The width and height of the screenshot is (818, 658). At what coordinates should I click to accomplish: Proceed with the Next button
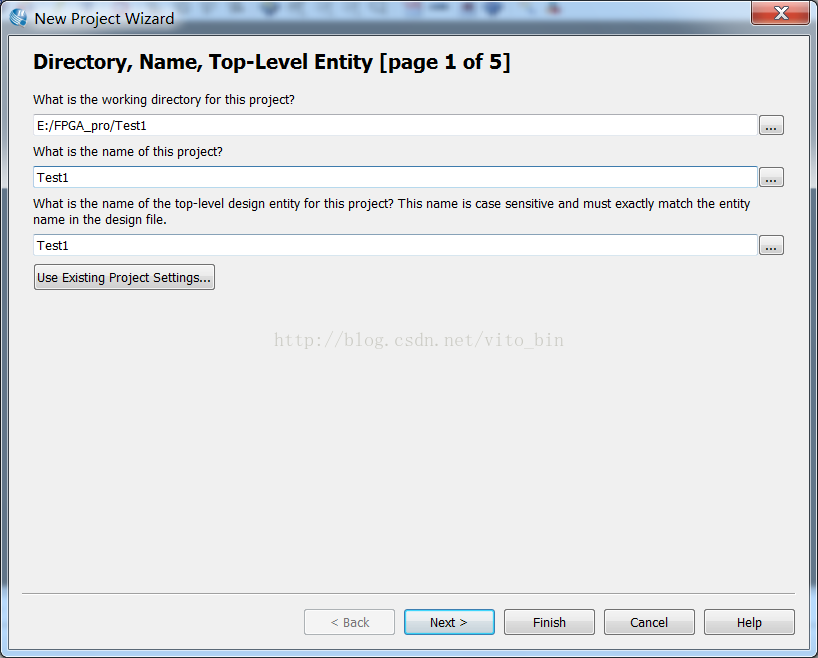(x=449, y=622)
